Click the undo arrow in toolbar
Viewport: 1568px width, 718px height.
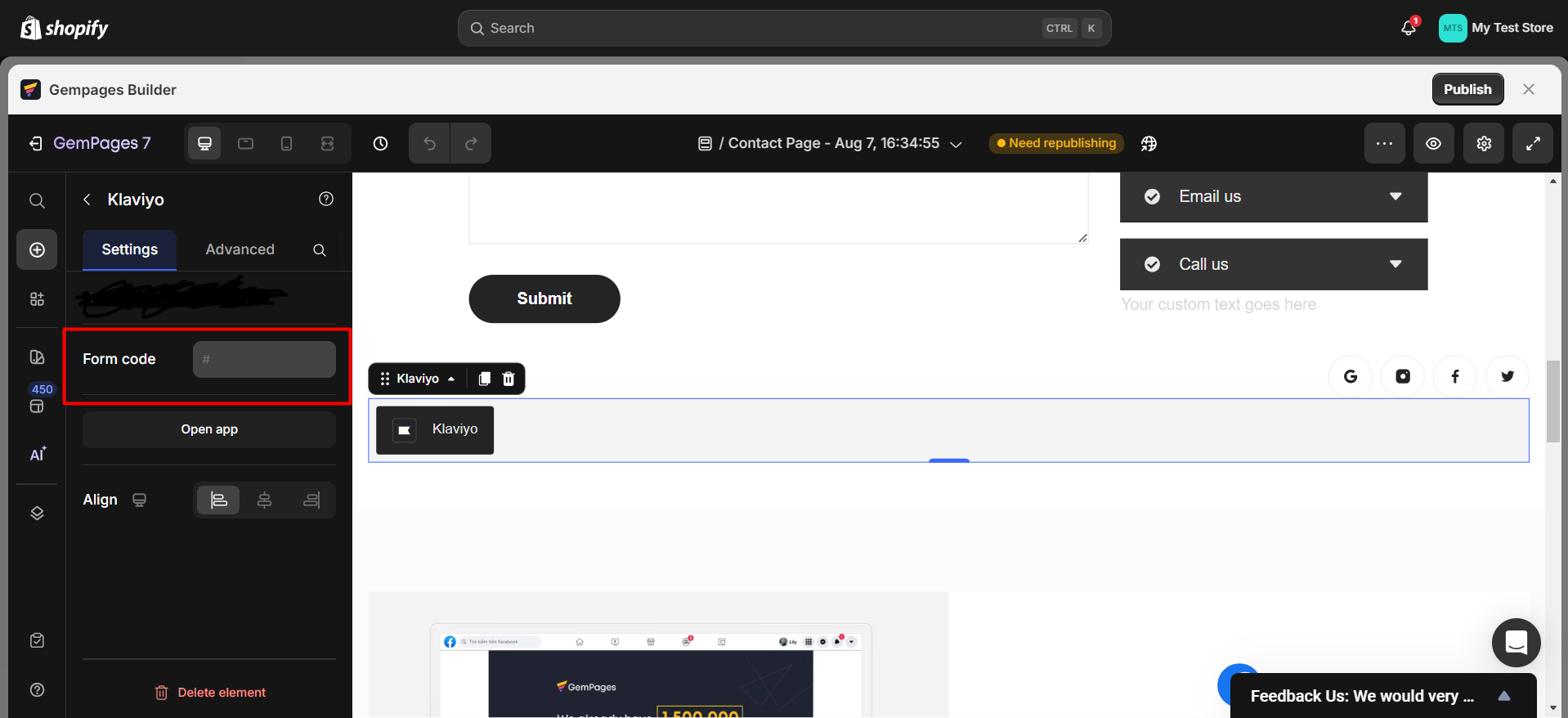click(429, 144)
